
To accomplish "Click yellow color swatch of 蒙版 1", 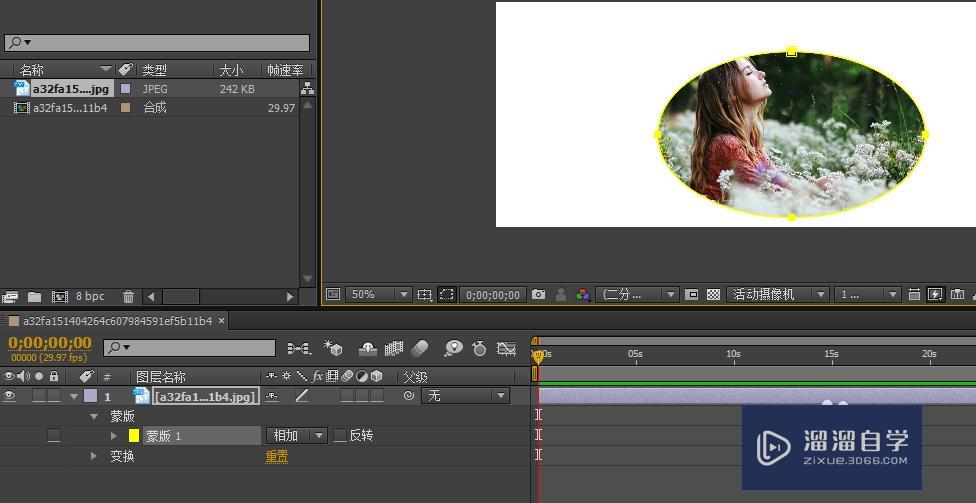I will (x=134, y=436).
